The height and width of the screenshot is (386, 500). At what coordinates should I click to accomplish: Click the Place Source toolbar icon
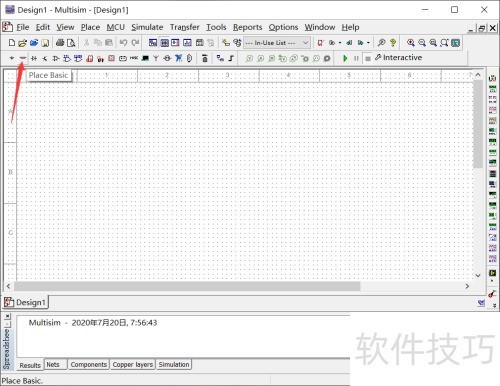tap(12, 58)
